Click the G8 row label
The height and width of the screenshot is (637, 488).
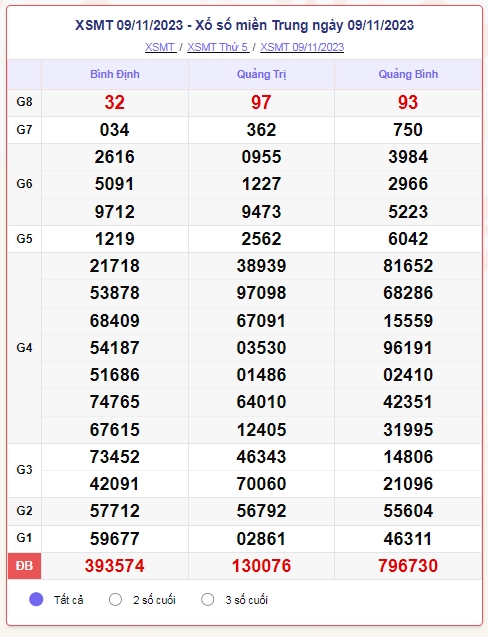click(x=24, y=102)
